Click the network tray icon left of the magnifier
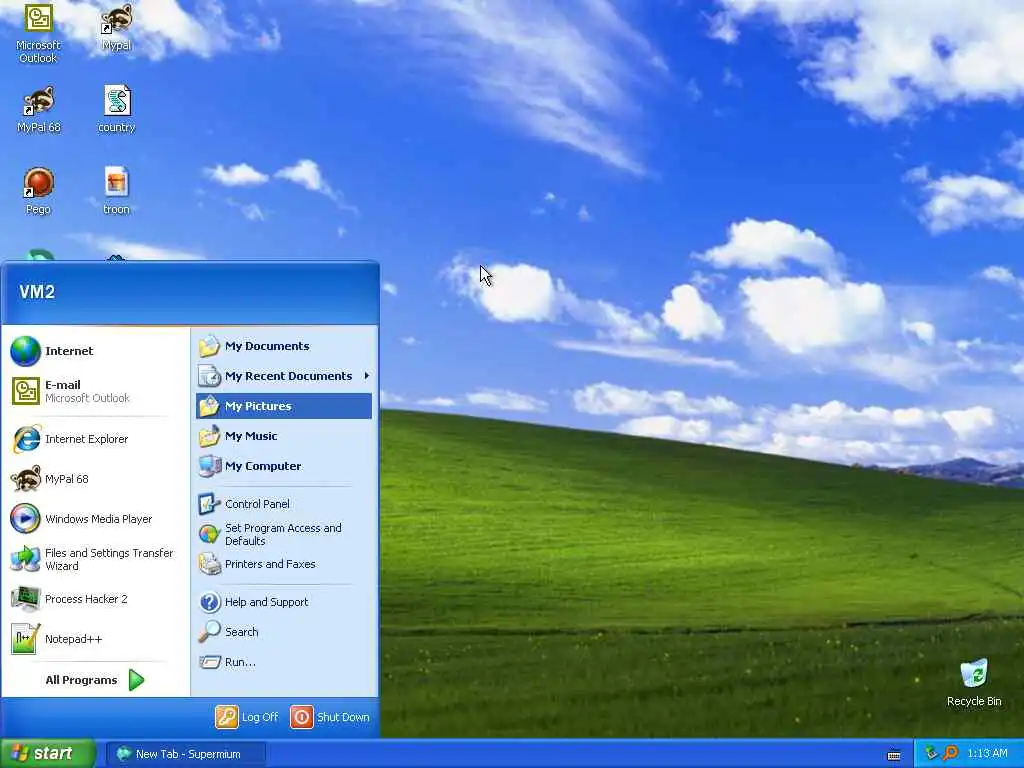 coord(932,754)
